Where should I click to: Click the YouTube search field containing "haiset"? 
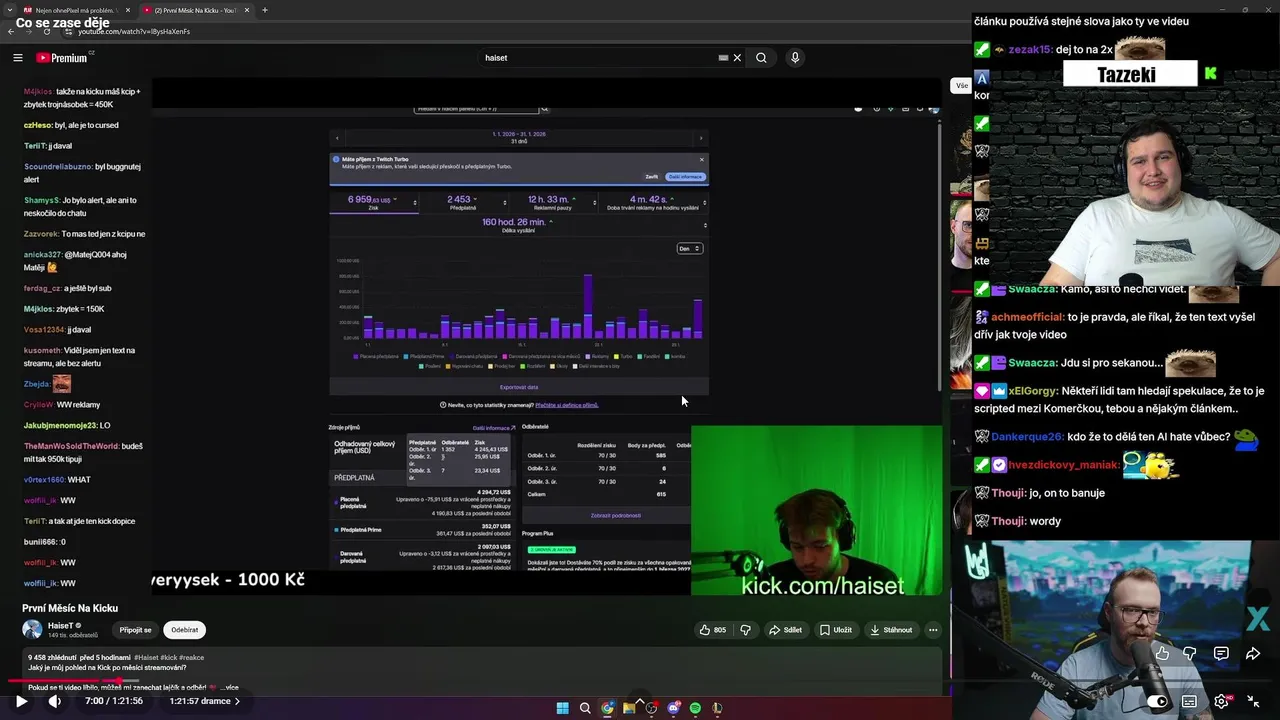(x=598, y=58)
